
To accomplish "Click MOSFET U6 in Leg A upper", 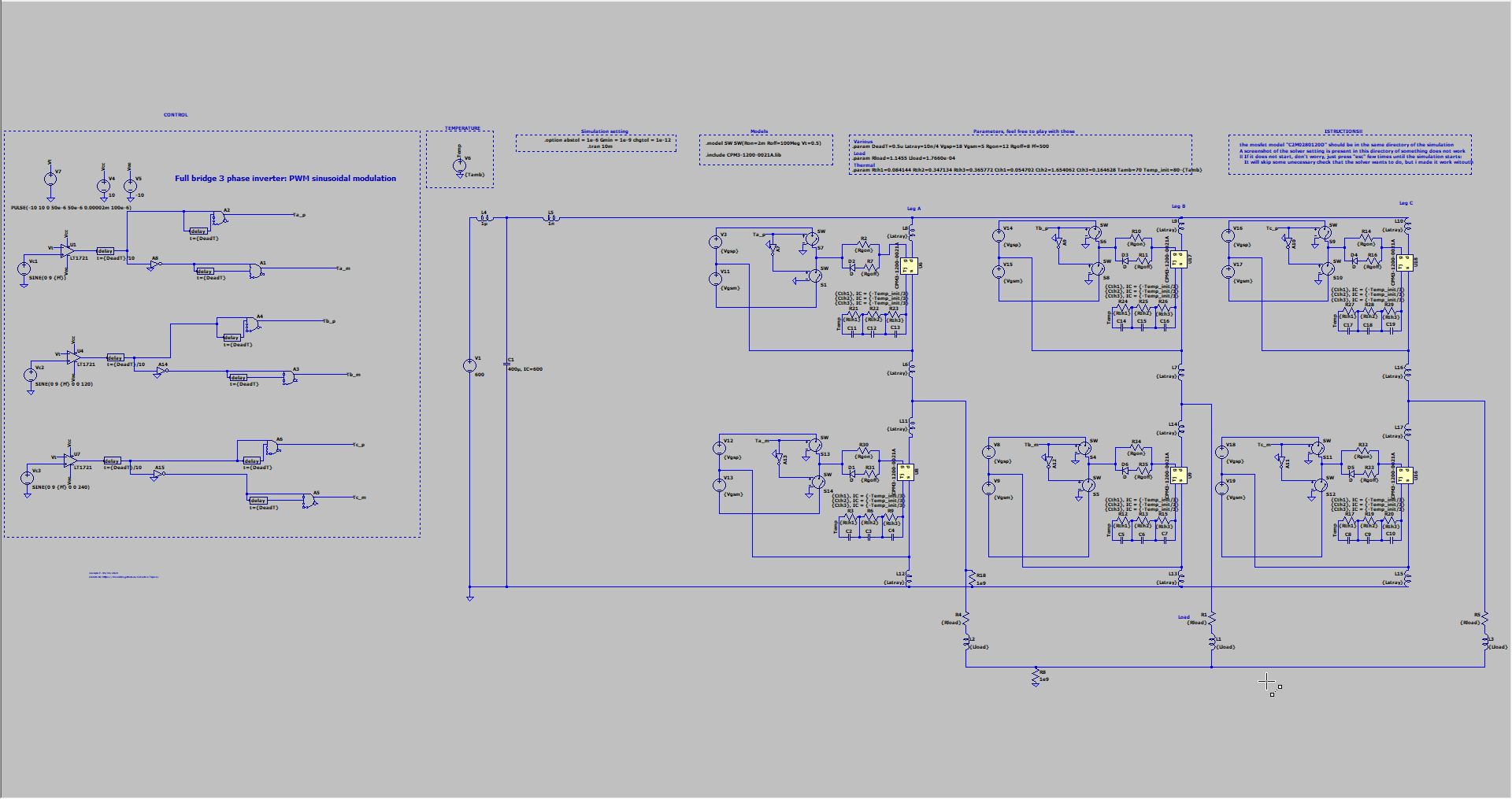I will pyautogui.click(x=908, y=265).
